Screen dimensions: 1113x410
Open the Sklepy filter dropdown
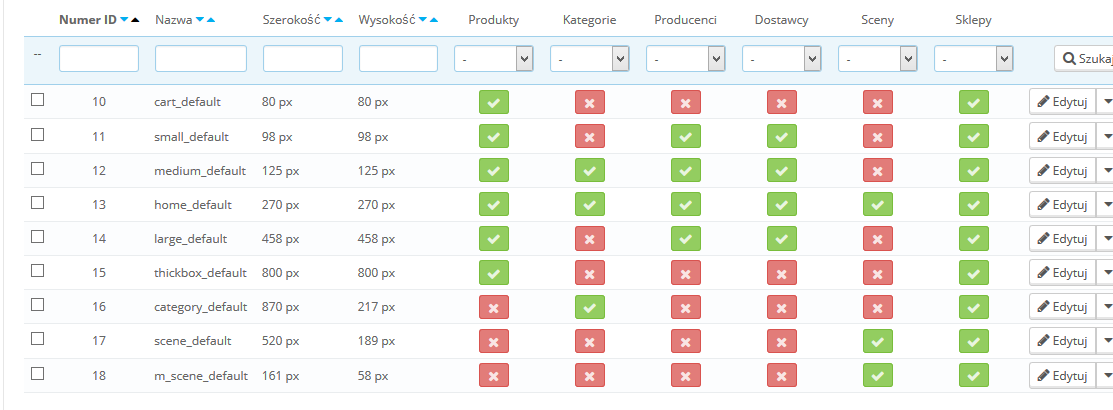974,60
